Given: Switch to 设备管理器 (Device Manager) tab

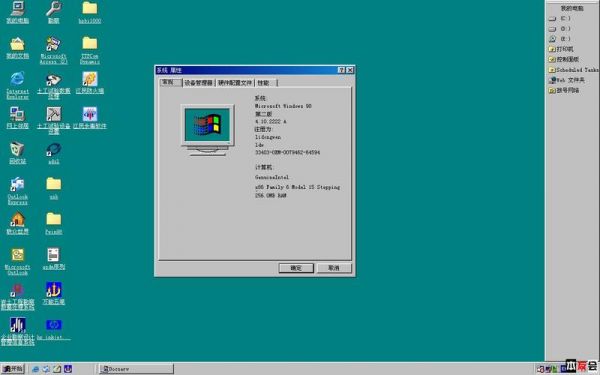Looking at the screenshot, I should [x=198, y=83].
